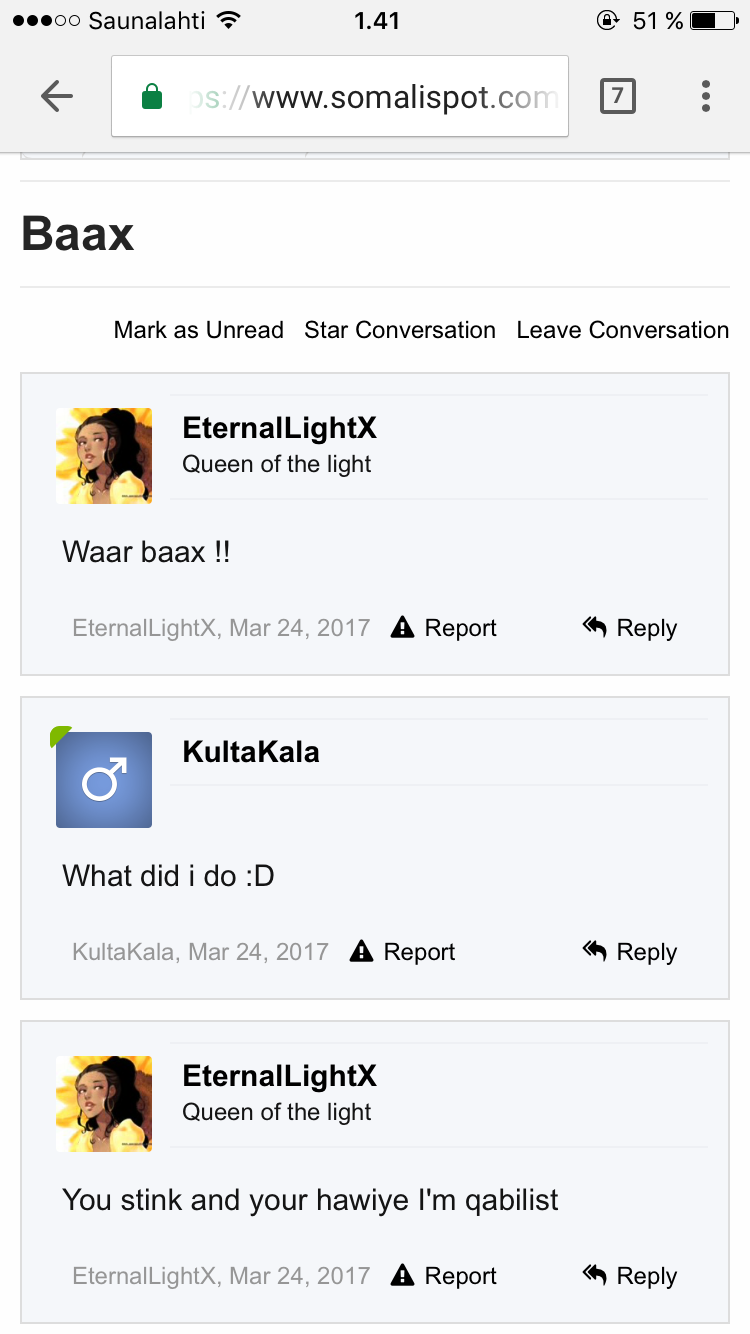Click Mark as Unread link

(x=199, y=330)
